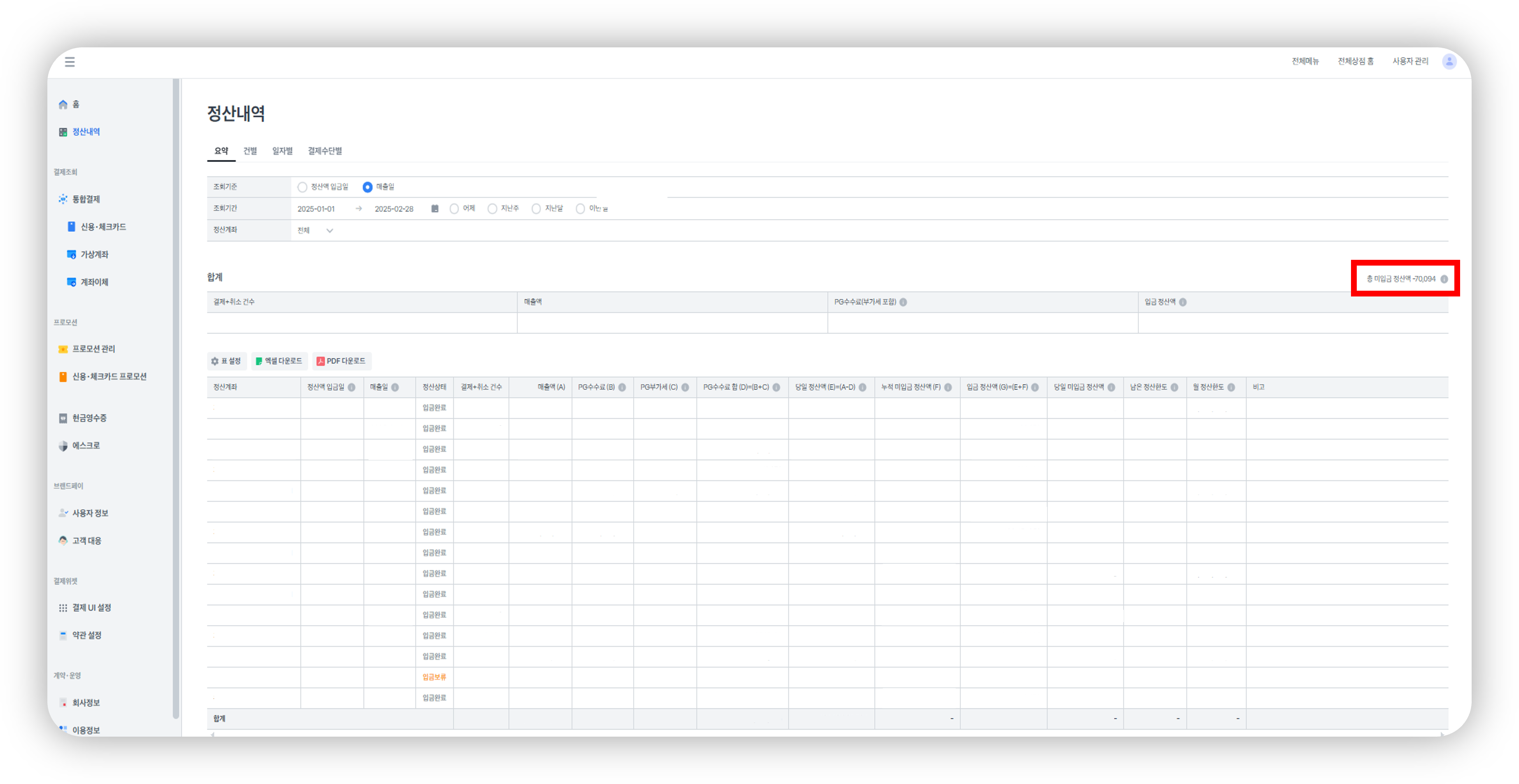This screenshot has width=1519, height=784.
Task: Switch to the 결제수단별 tab
Action: point(324,151)
